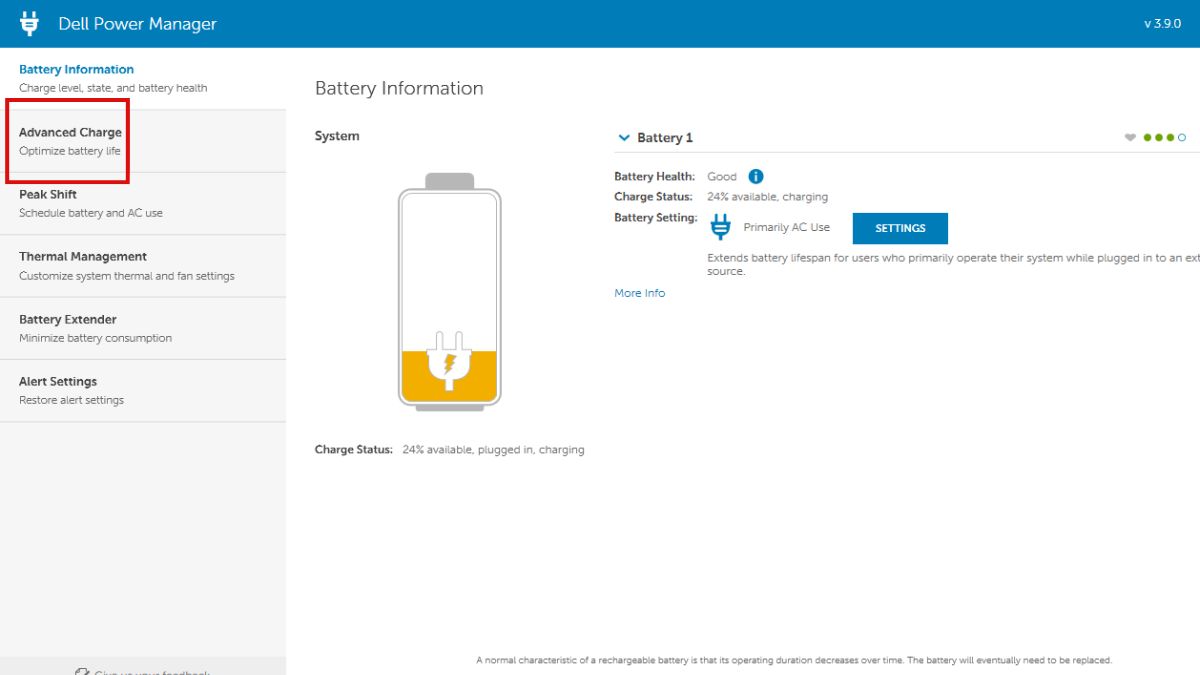Click the battery health heart icon

(1130, 138)
